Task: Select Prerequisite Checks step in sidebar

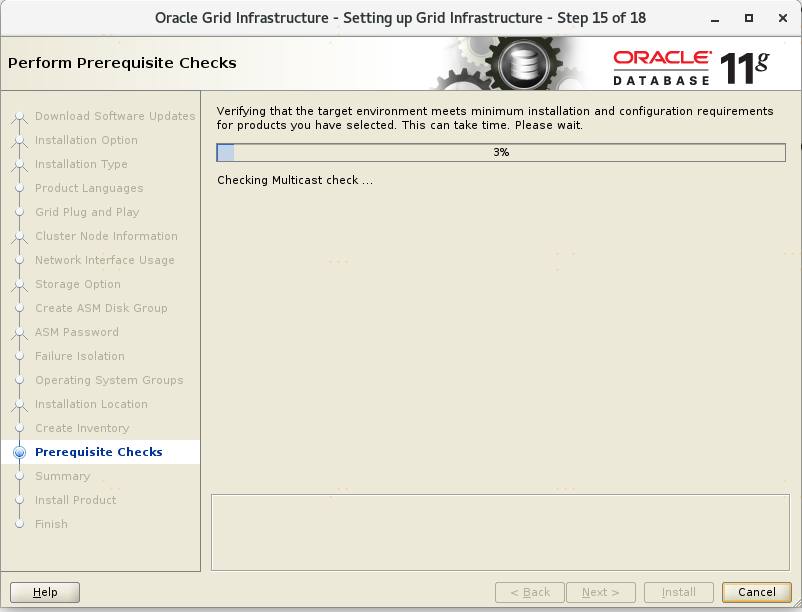Action: [x=98, y=452]
